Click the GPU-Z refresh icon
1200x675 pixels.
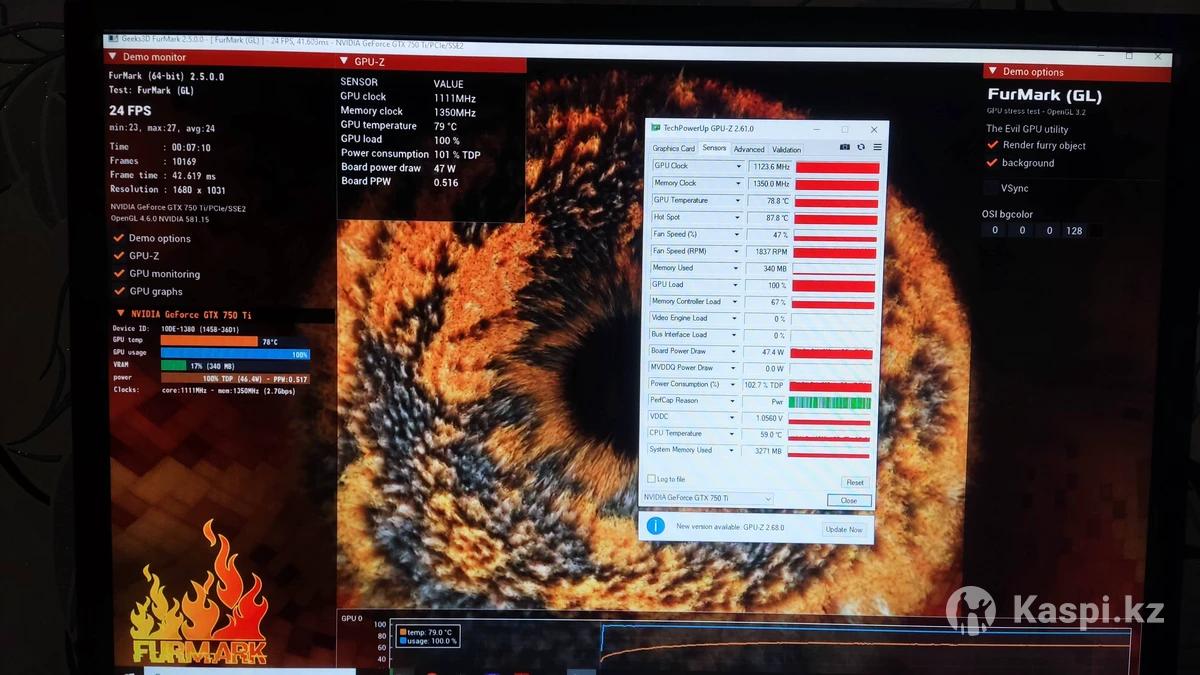coord(861,147)
